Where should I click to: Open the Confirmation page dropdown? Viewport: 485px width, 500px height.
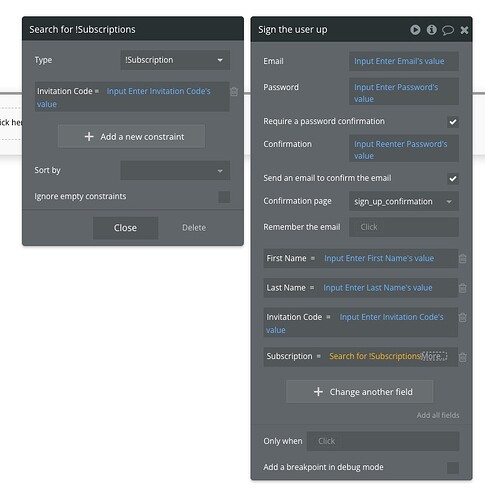pos(404,201)
